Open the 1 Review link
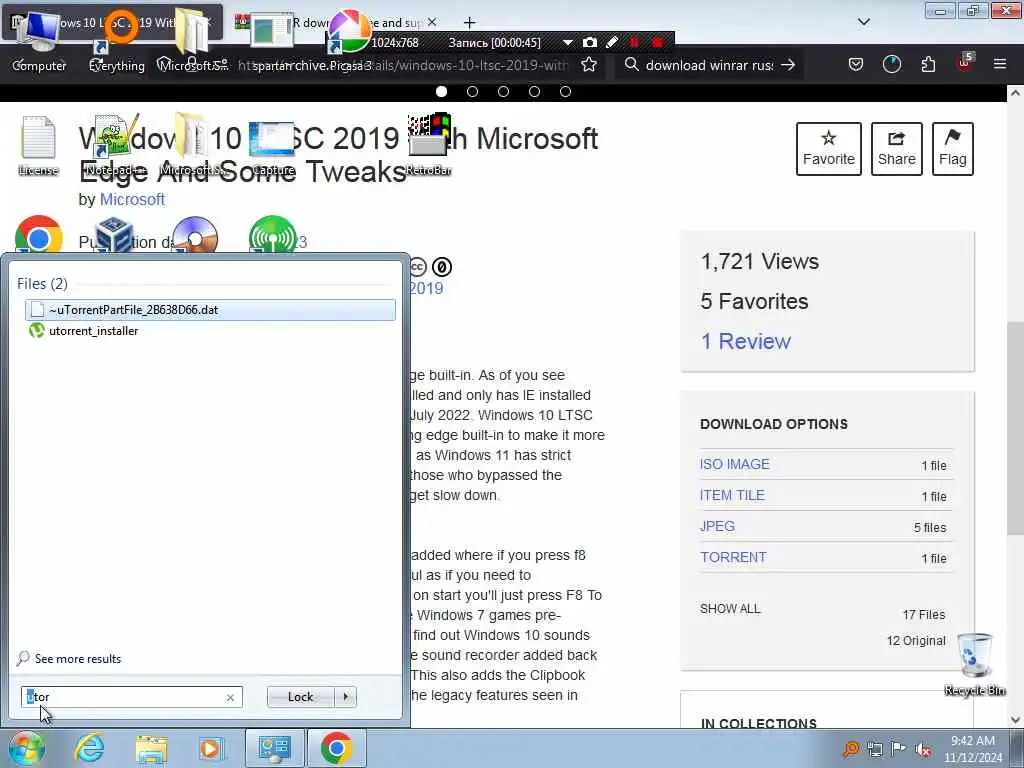Viewport: 1024px width, 768px height. [x=745, y=341]
